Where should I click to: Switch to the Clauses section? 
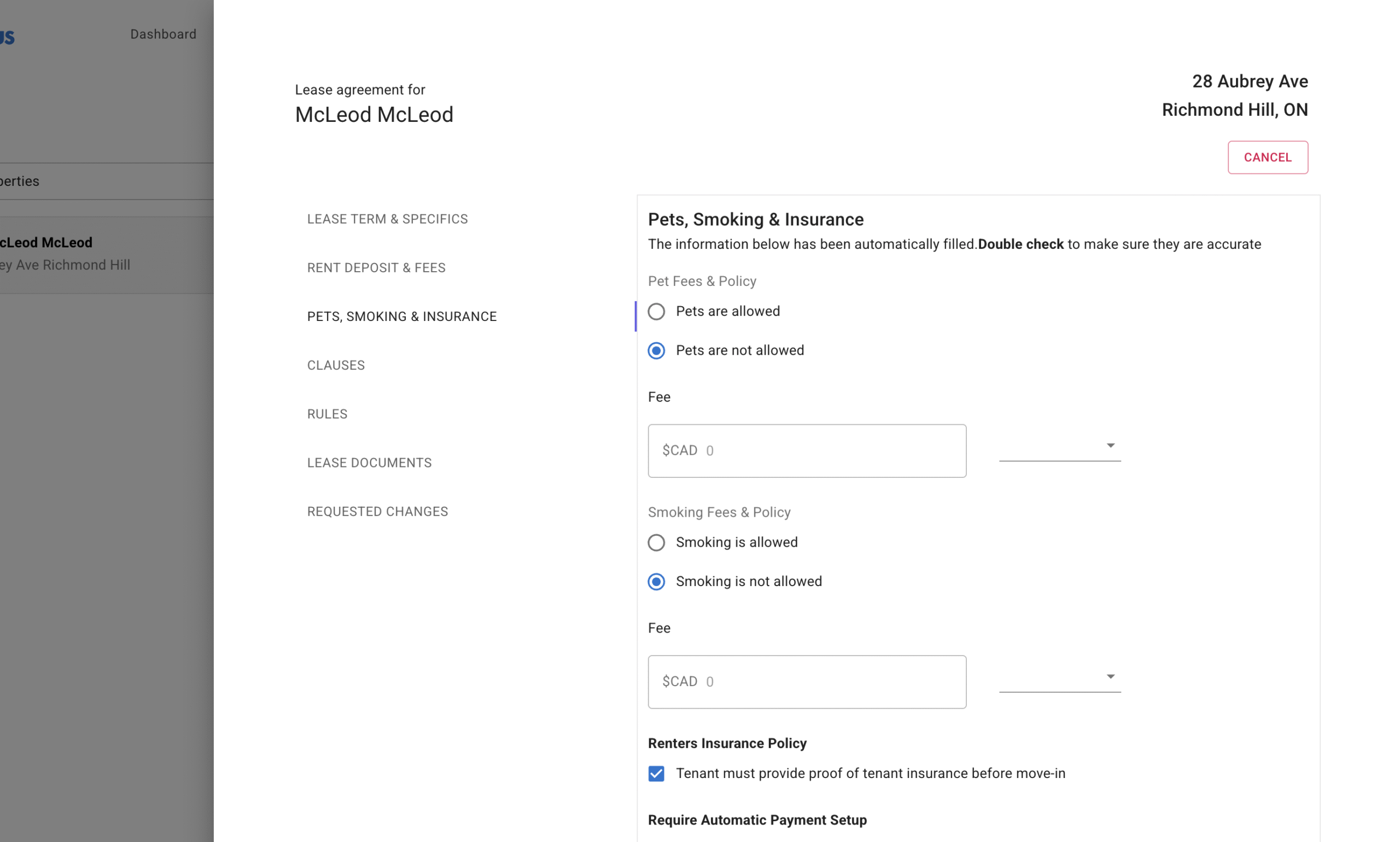point(335,365)
